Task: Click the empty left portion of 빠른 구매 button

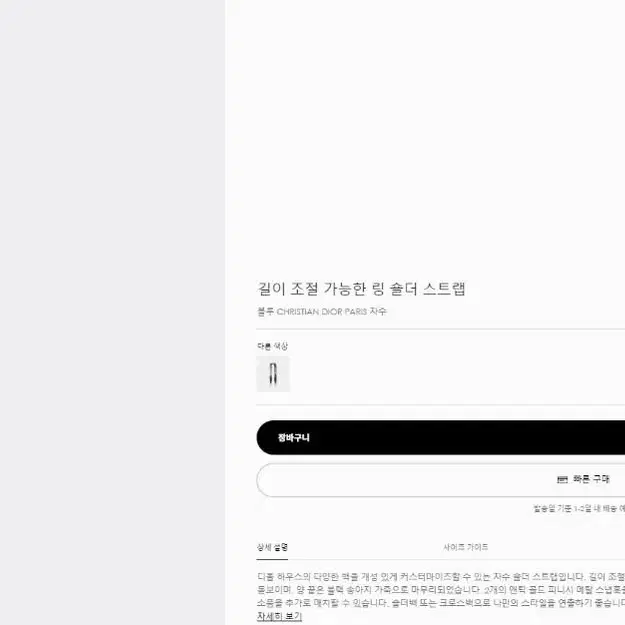Action: point(399,480)
